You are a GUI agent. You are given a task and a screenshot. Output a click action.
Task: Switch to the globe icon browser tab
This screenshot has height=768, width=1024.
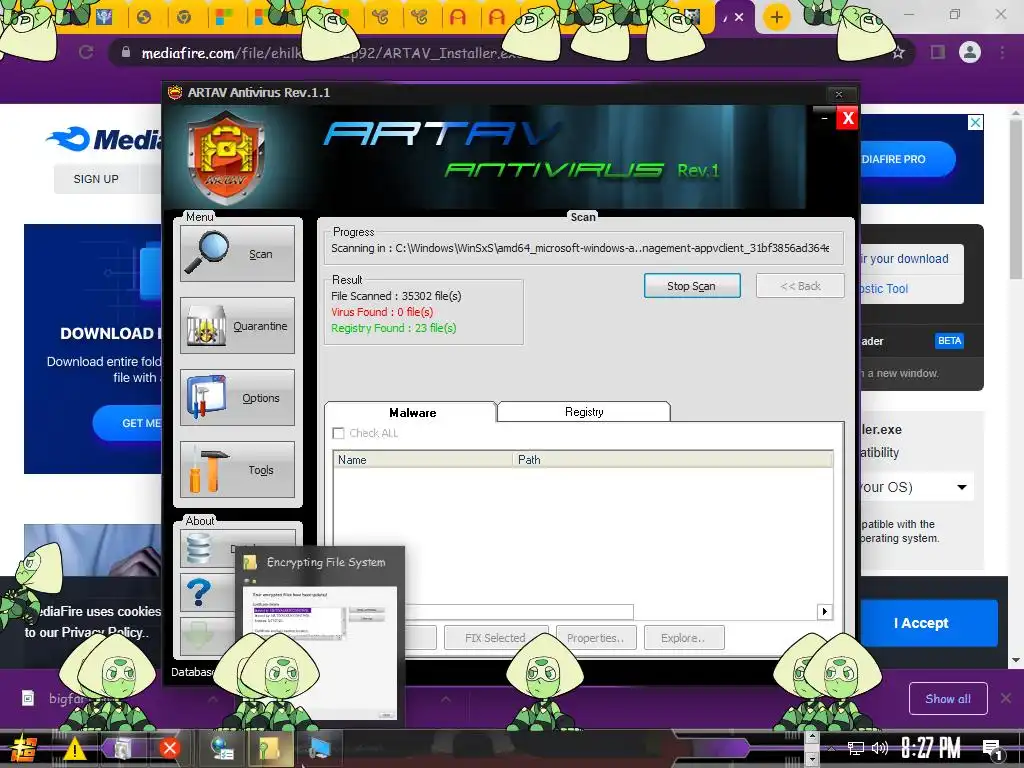point(144,17)
